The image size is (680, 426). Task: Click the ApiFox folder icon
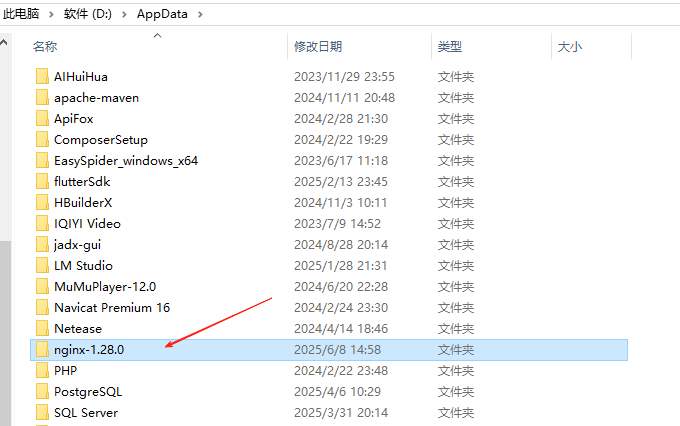tap(42, 118)
